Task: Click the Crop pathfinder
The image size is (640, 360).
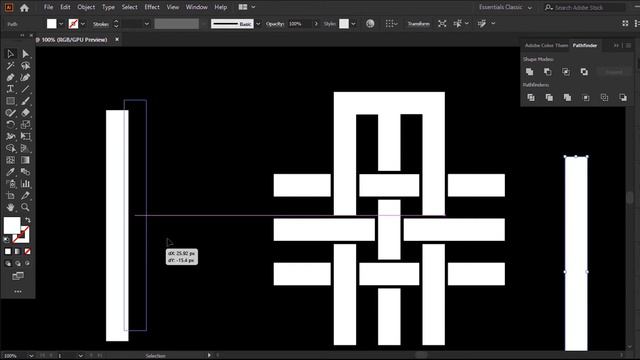Action: pyautogui.click(x=586, y=98)
